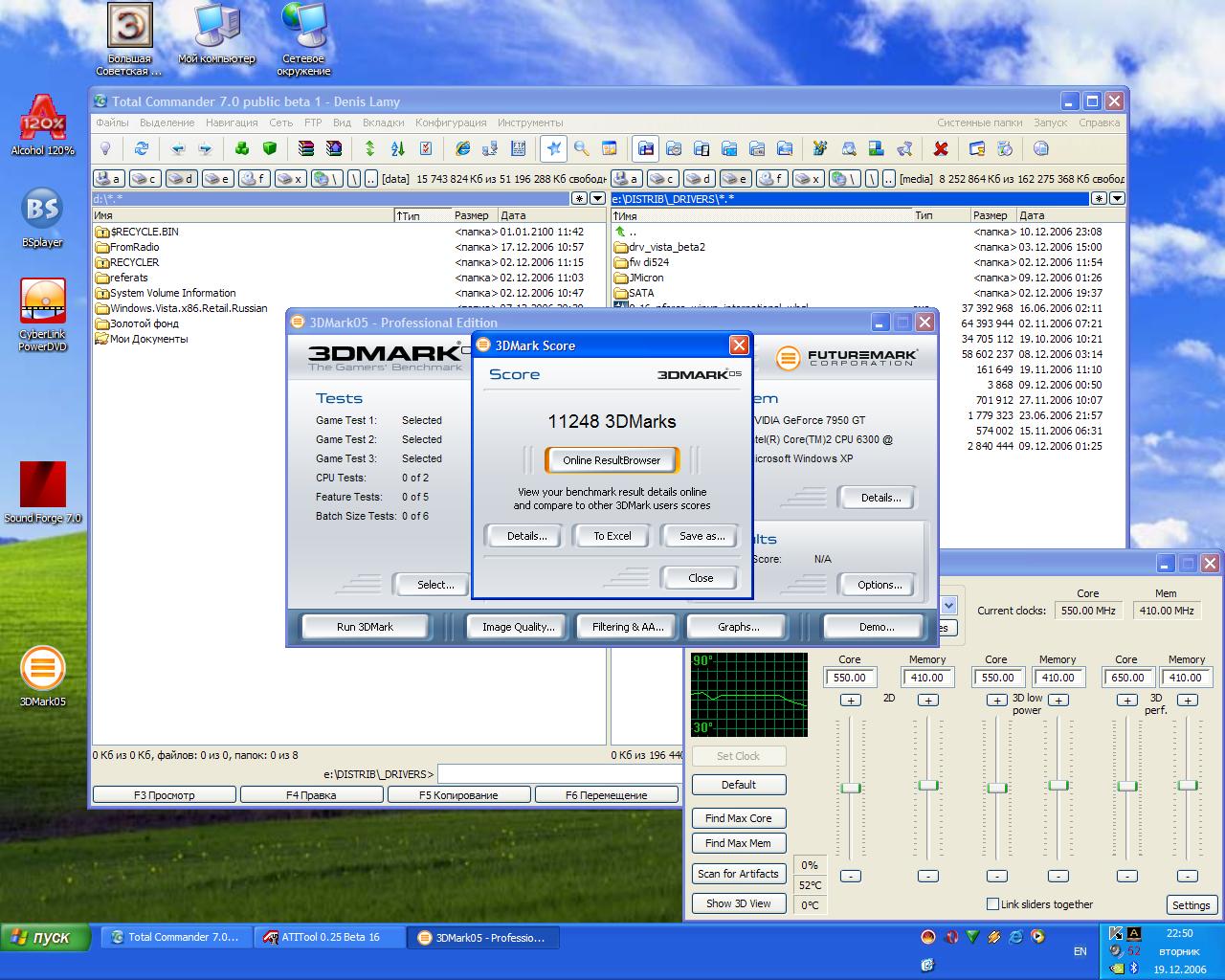Open the Конфигурация menu
This screenshot has width=1225, height=980.
click(x=451, y=122)
